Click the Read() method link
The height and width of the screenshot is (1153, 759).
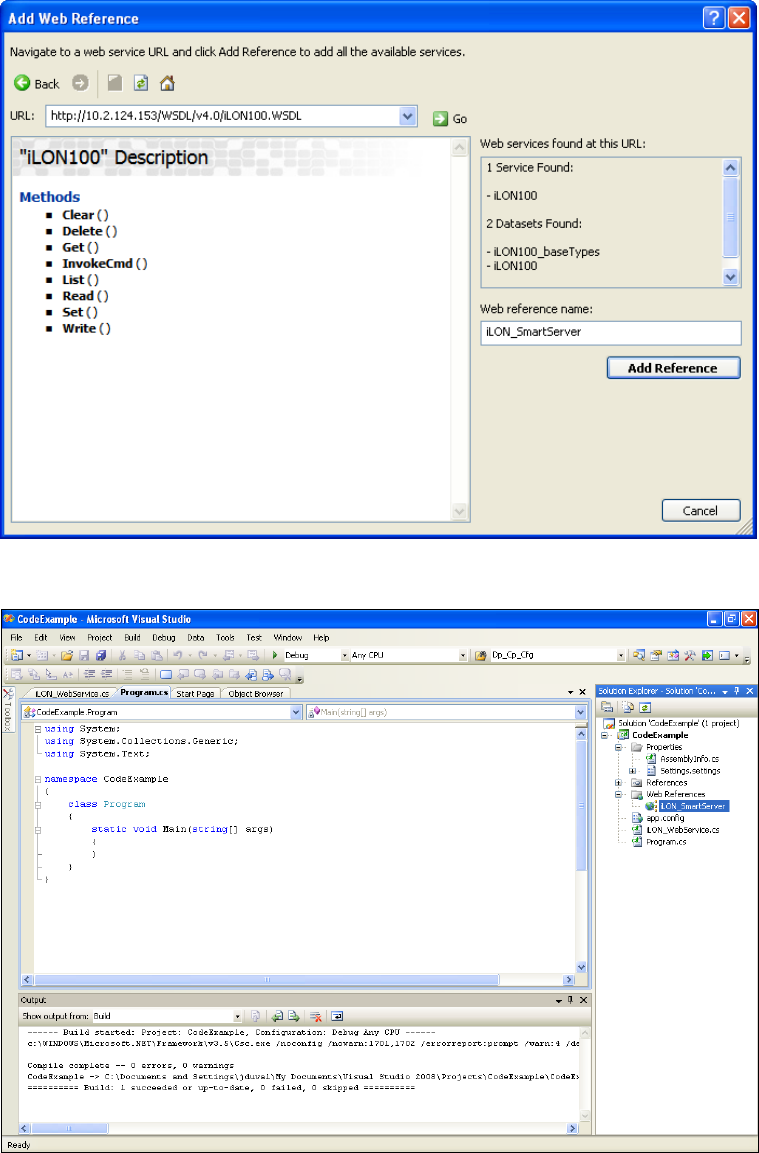[85, 296]
